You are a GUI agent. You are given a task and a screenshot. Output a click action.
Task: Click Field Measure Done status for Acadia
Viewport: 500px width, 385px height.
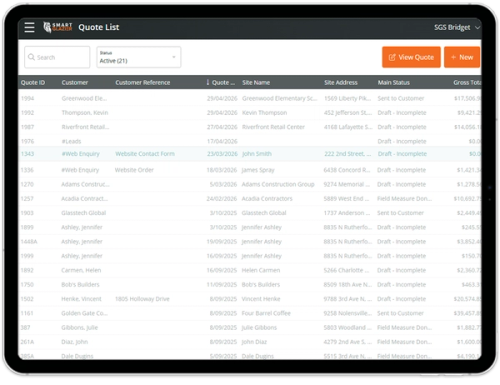coord(404,199)
